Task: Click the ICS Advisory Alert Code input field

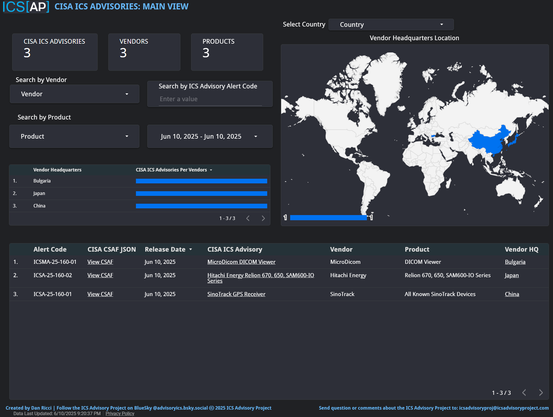Action: (210, 99)
